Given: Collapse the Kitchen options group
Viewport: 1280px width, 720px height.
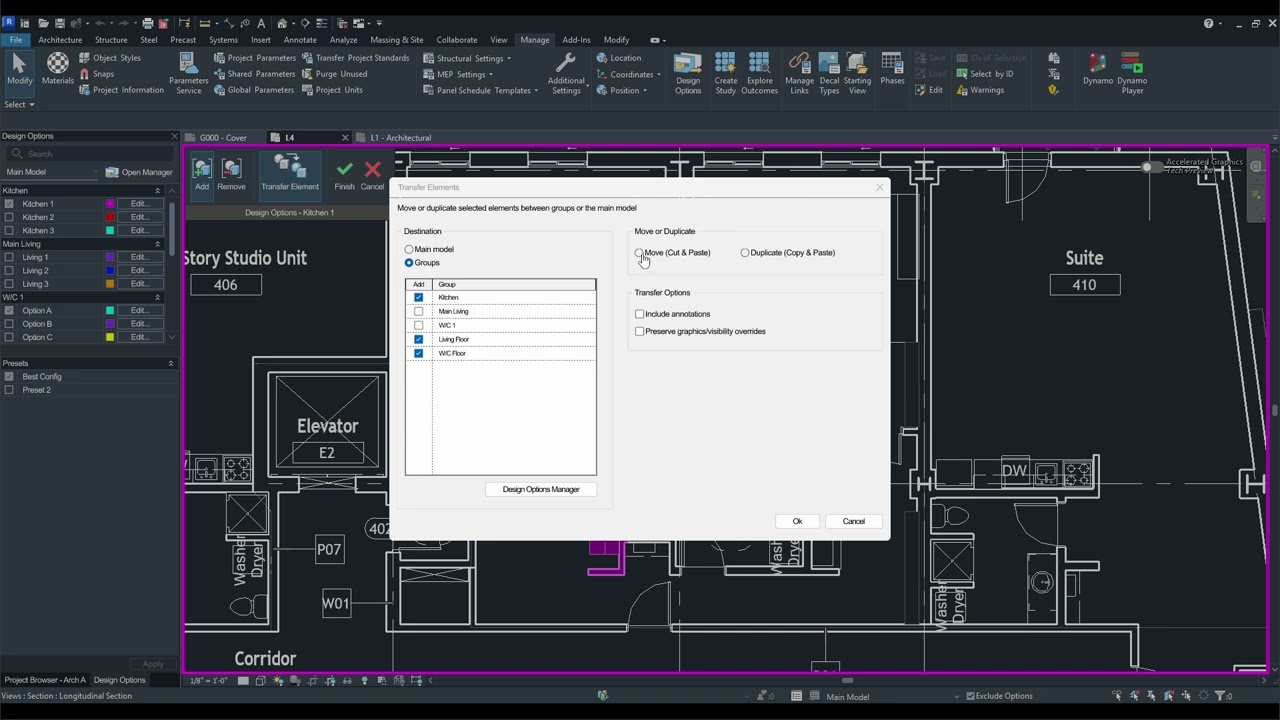Looking at the screenshot, I should pyautogui.click(x=157, y=191).
